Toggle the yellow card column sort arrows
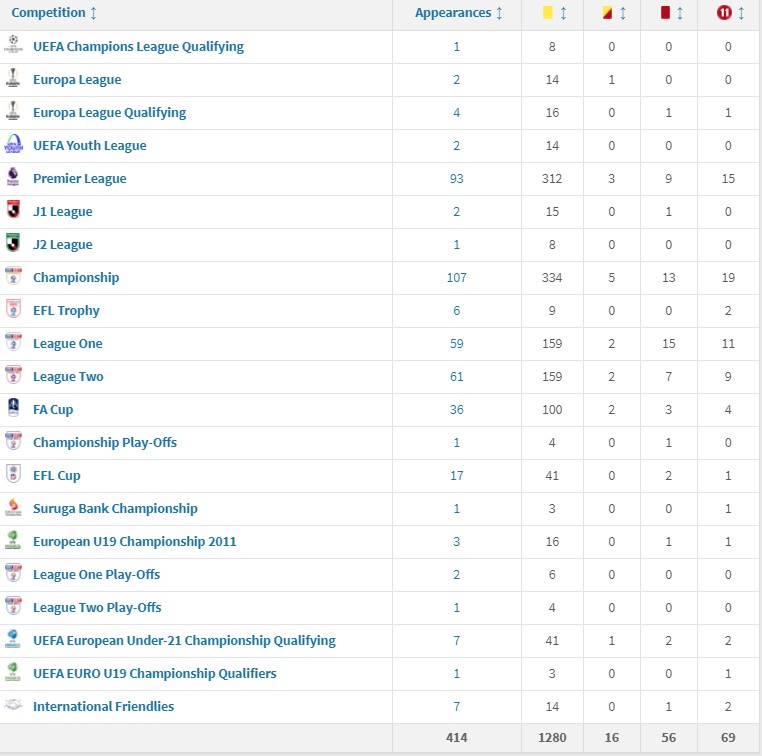Viewport: 762px width, 756px height. (x=563, y=13)
